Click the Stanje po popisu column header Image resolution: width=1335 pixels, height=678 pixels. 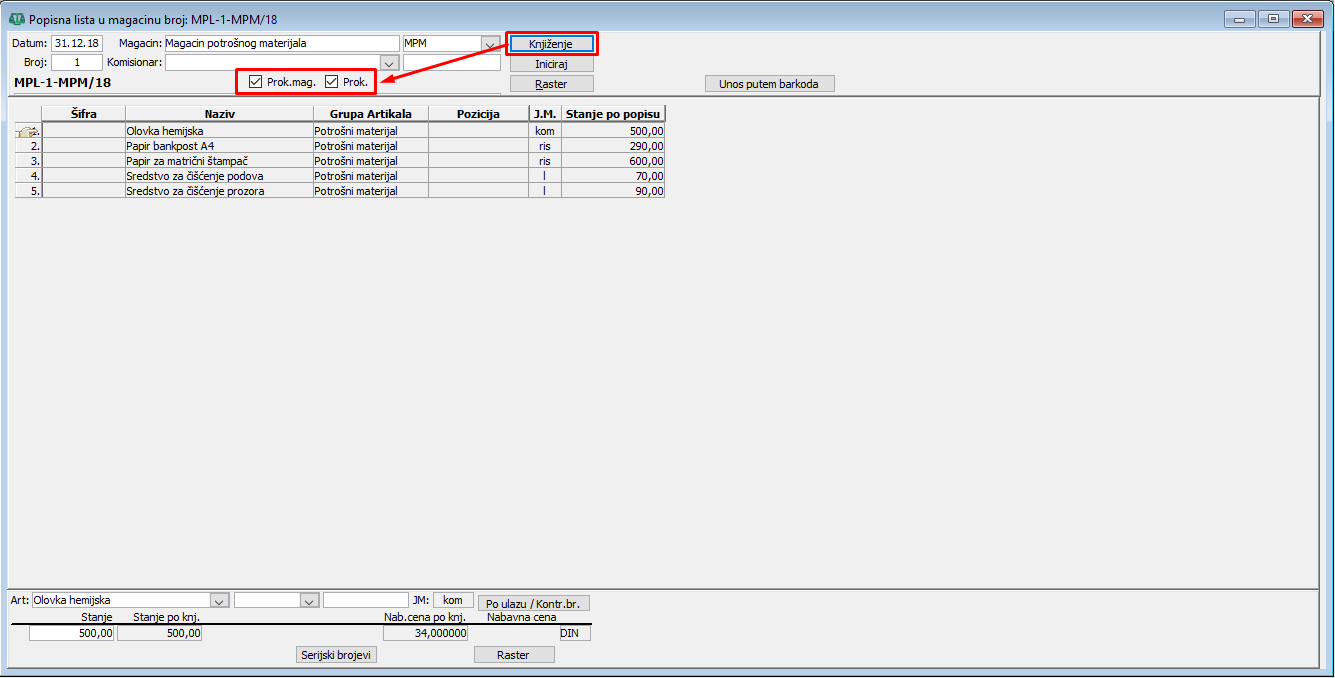[613, 114]
